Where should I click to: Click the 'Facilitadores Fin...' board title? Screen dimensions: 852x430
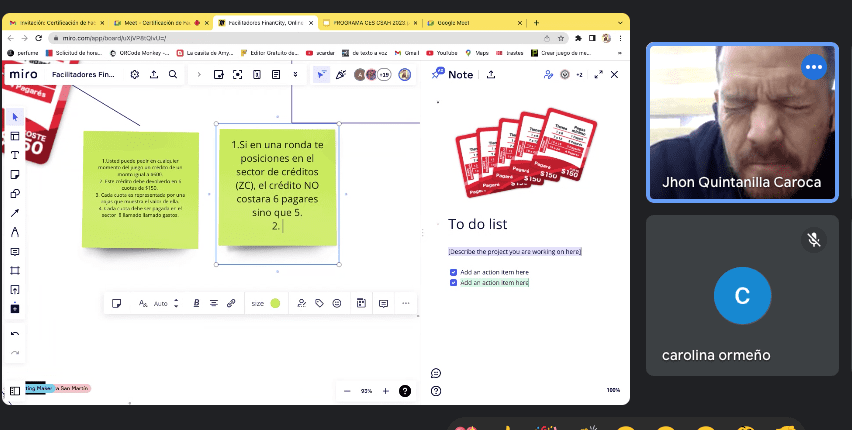(x=84, y=74)
